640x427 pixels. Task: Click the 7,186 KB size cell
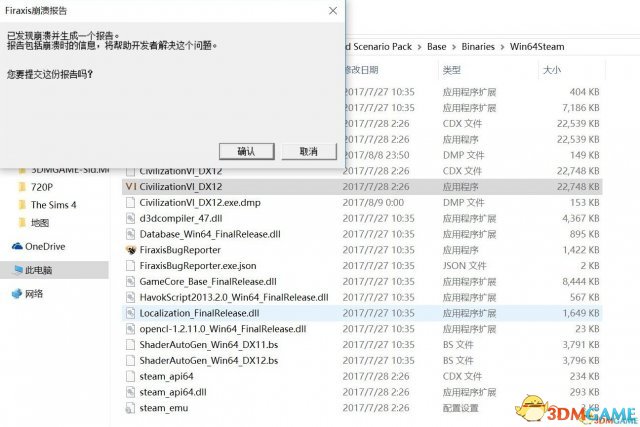pyautogui.click(x=581, y=108)
